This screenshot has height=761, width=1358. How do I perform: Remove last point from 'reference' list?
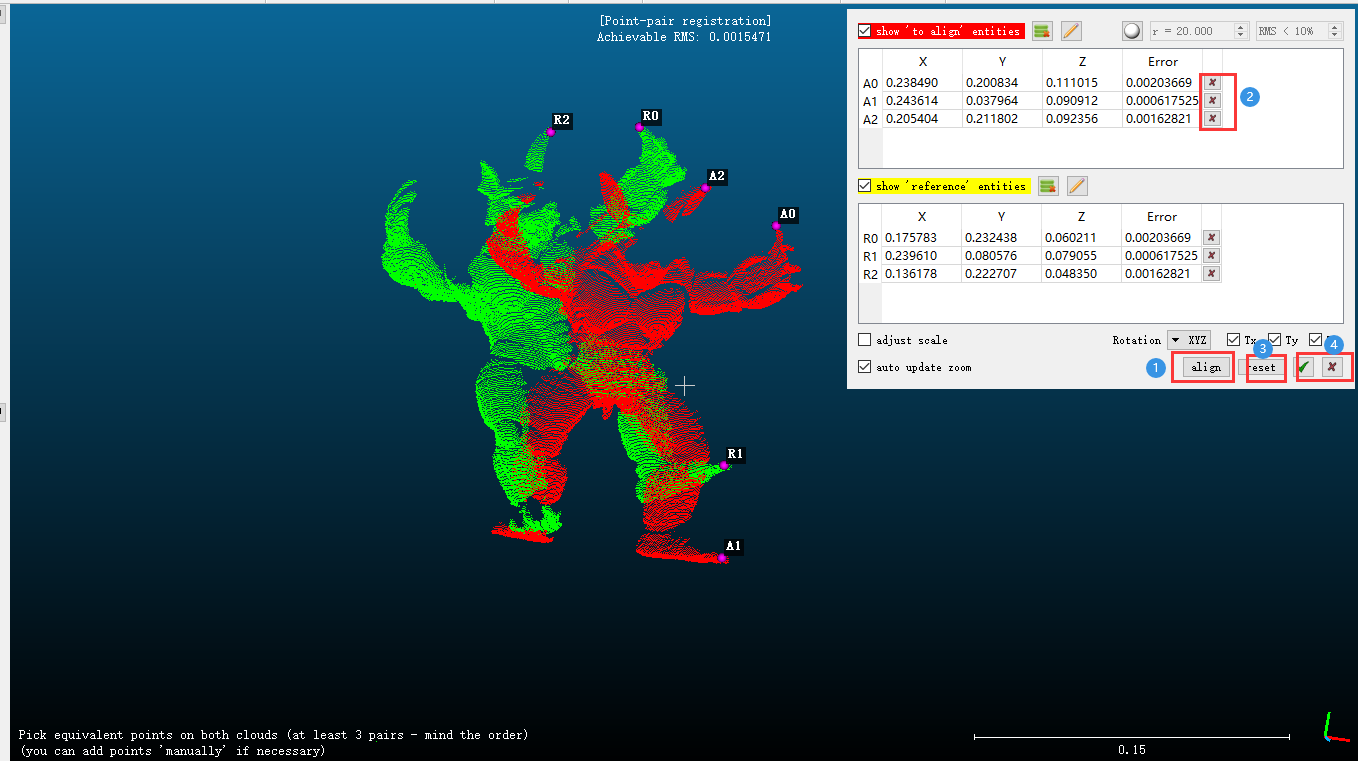[1048, 186]
